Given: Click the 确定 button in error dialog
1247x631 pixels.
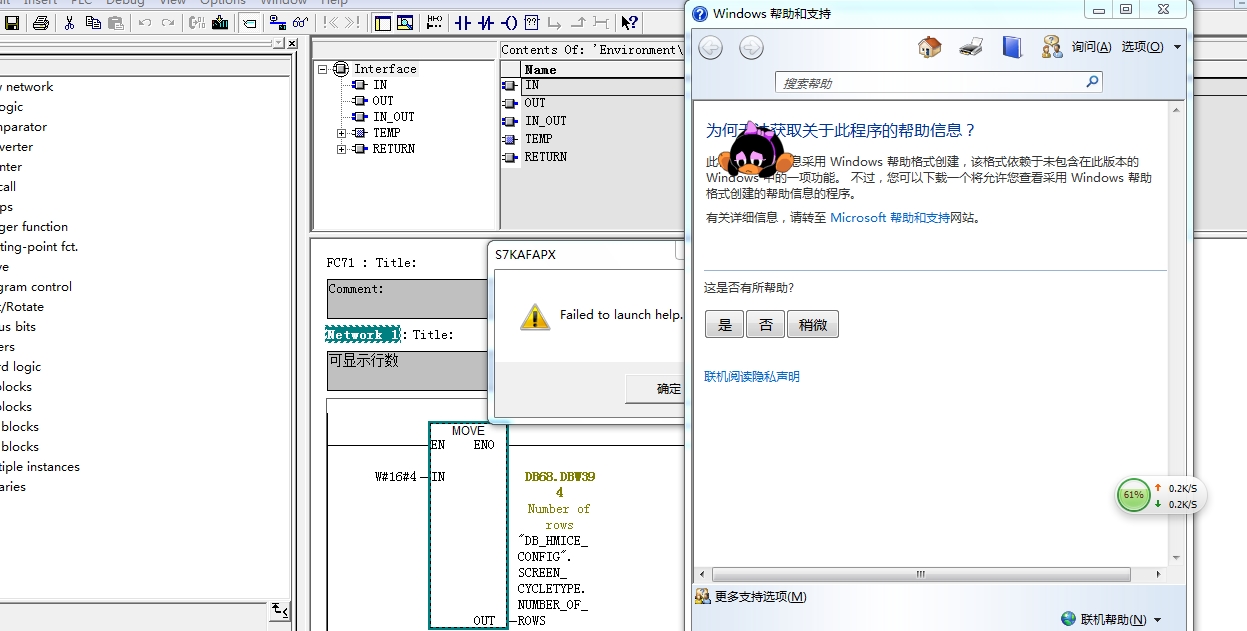Looking at the screenshot, I should coord(667,389).
